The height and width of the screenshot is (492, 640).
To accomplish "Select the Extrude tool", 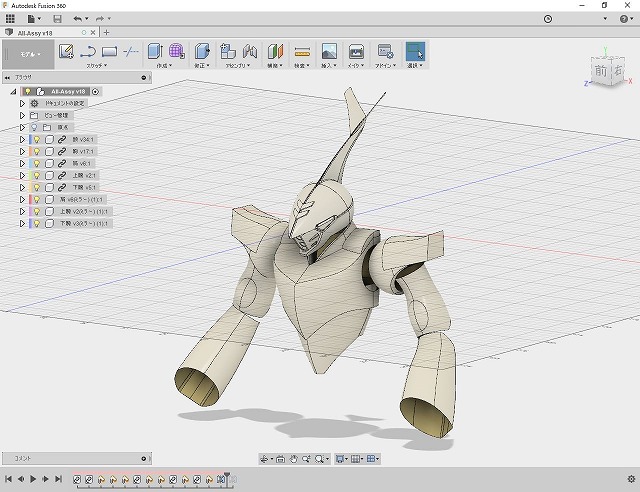I will coord(155,51).
